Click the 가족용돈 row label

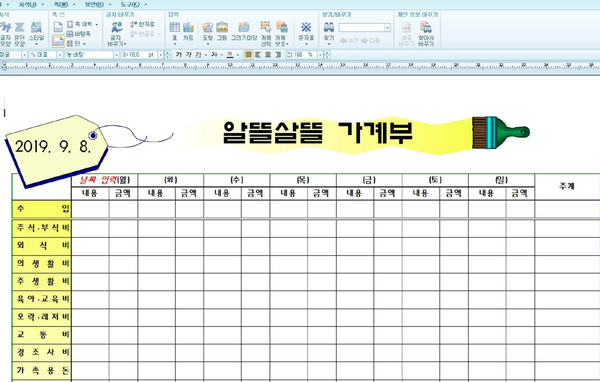coord(42,371)
